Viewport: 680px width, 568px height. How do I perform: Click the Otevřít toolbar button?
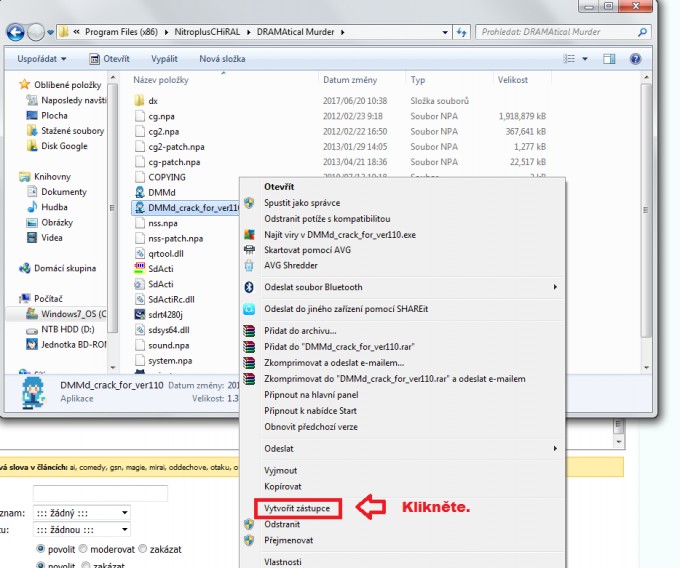(110, 59)
